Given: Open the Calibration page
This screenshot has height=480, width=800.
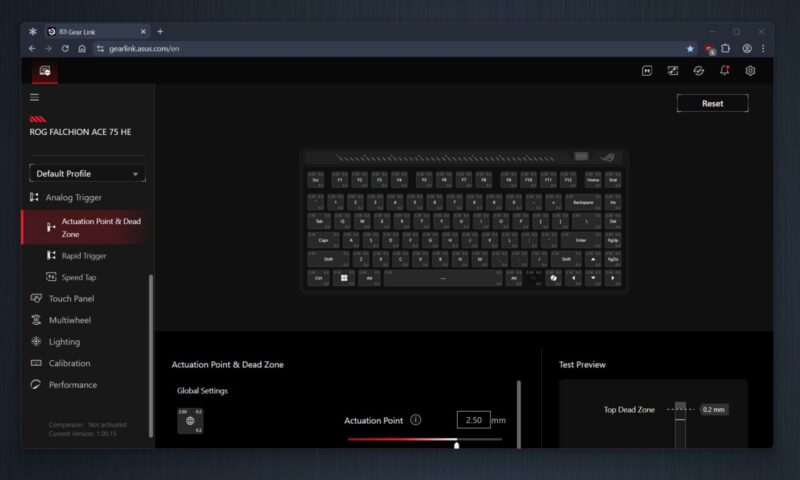Looking at the screenshot, I should click(x=69, y=363).
